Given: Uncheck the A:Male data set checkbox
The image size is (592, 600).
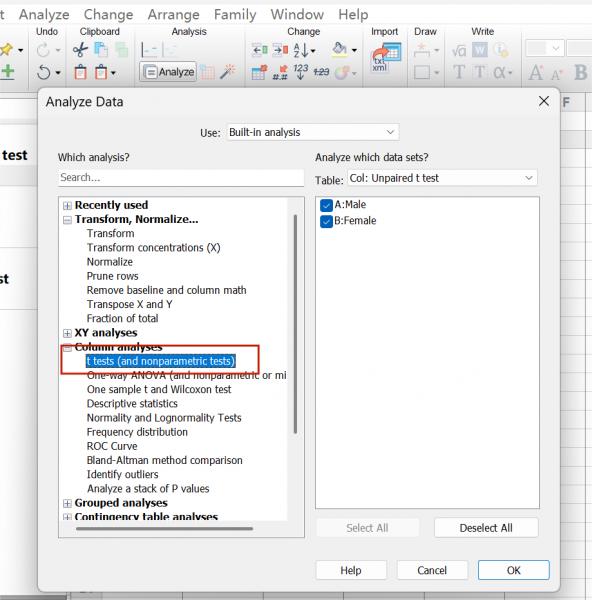Looking at the screenshot, I should tap(326, 205).
